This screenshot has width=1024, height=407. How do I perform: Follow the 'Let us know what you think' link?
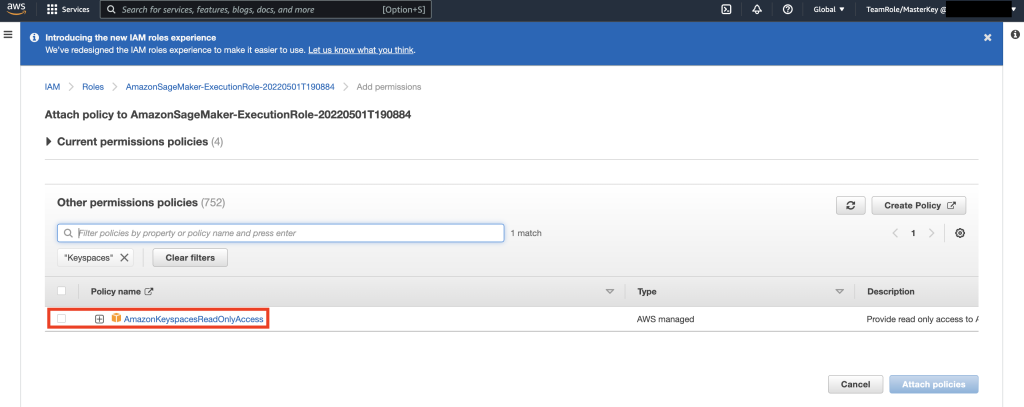(x=360, y=50)
